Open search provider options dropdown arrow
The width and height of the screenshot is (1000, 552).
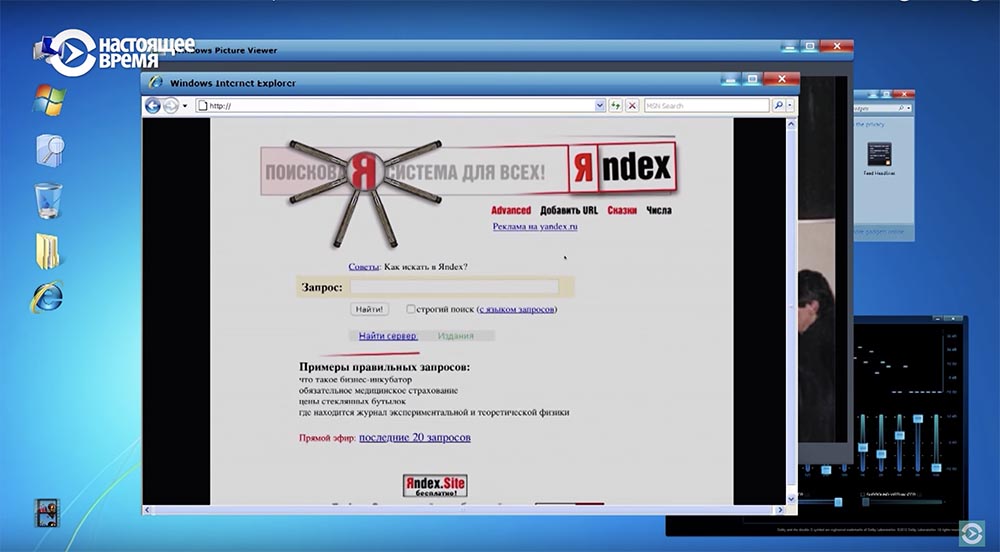(x=790, y=106)
